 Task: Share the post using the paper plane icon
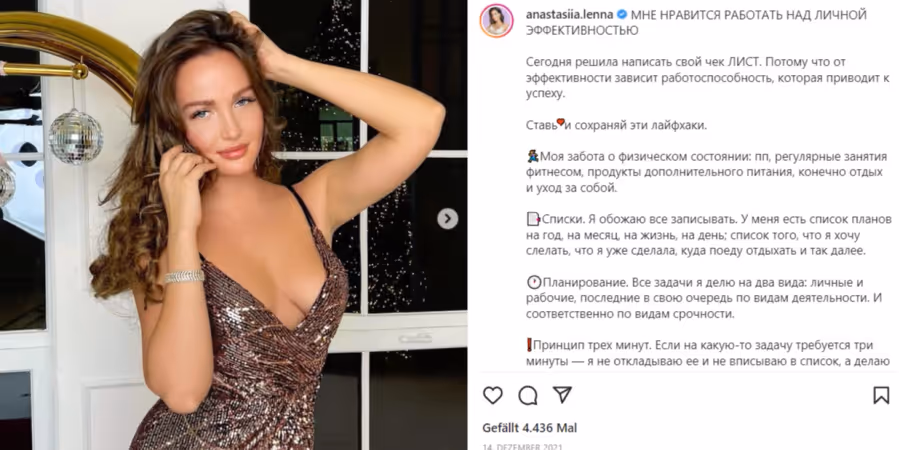coord(562,394)
